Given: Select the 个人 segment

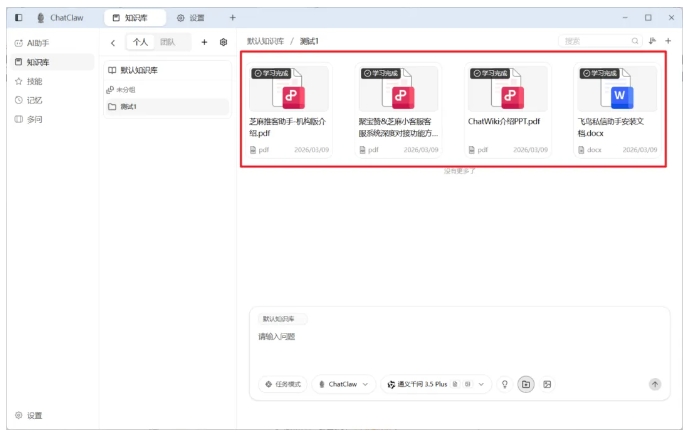Looking at the screenshot, I should click(x=140, y=42).
